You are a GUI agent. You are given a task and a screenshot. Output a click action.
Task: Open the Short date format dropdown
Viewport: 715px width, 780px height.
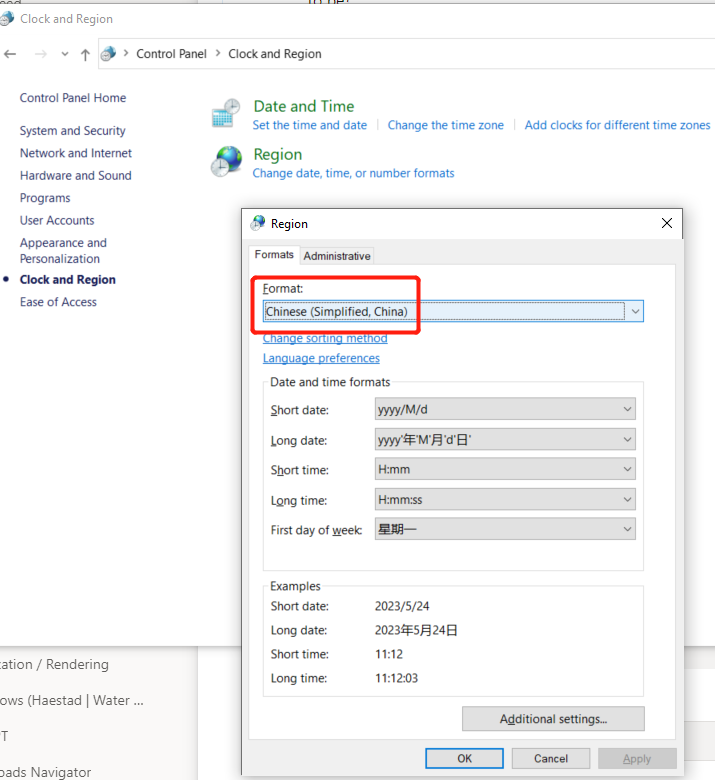click(505, 409)
